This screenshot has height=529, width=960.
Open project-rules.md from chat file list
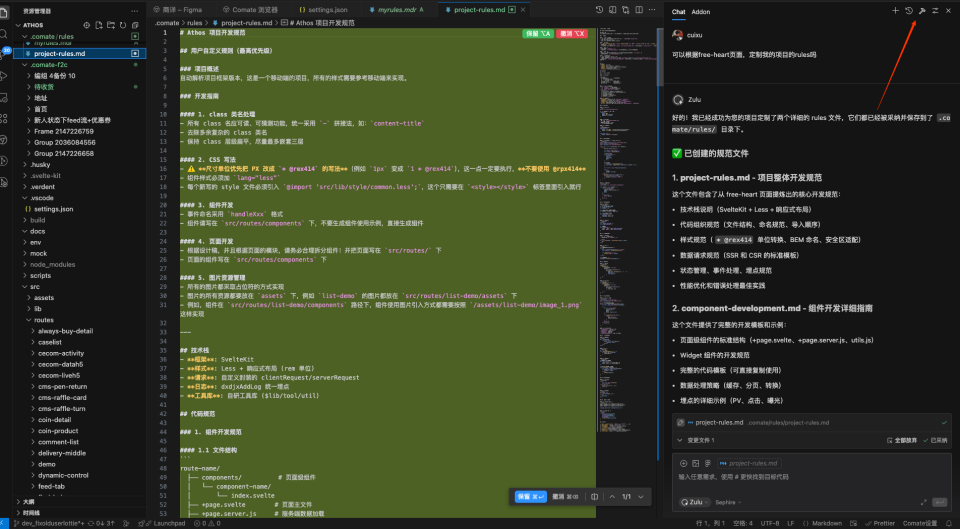tap(719, 422)
